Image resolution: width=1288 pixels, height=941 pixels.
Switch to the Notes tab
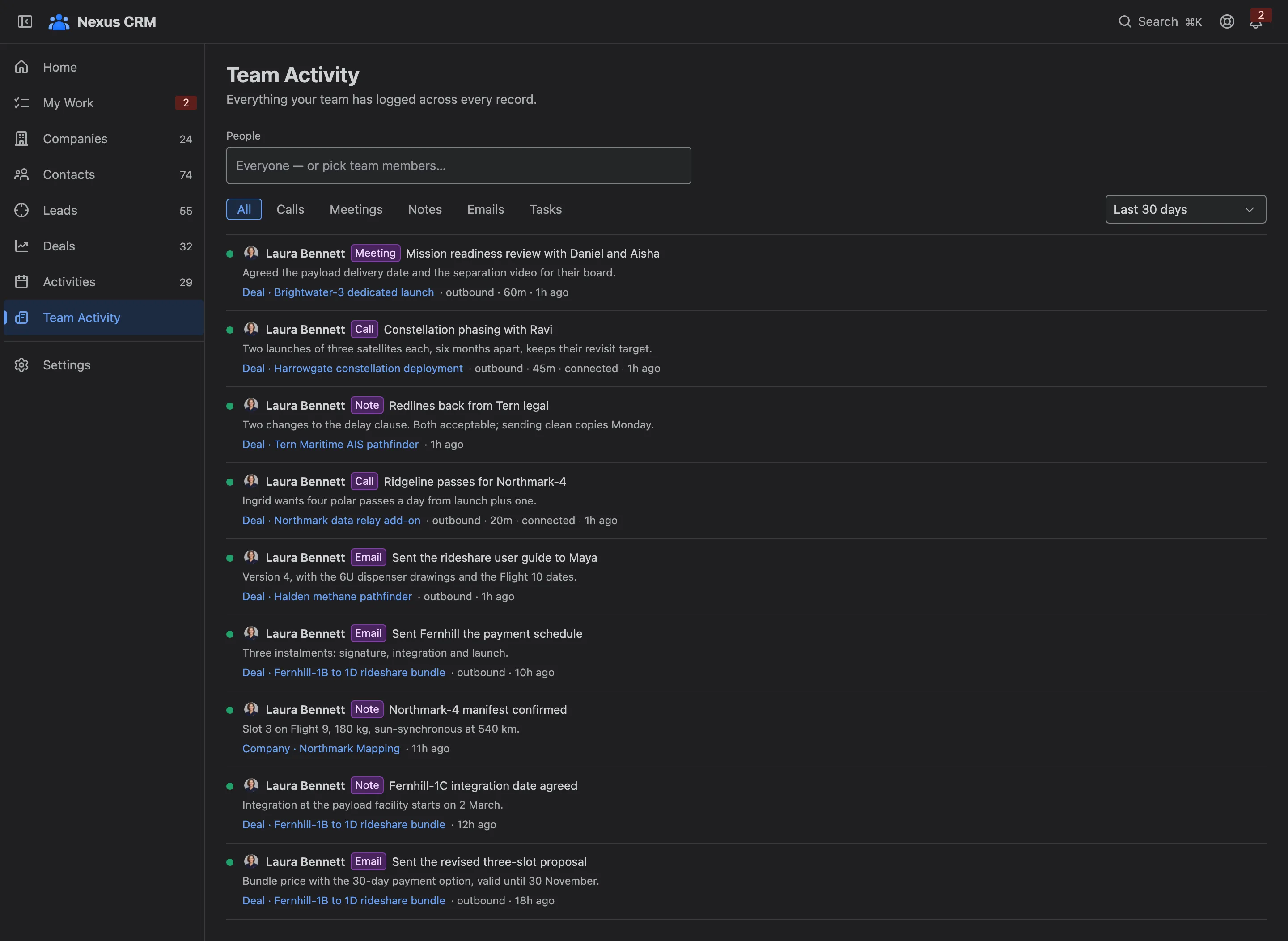pyautogui.click(x=425, y=210)
